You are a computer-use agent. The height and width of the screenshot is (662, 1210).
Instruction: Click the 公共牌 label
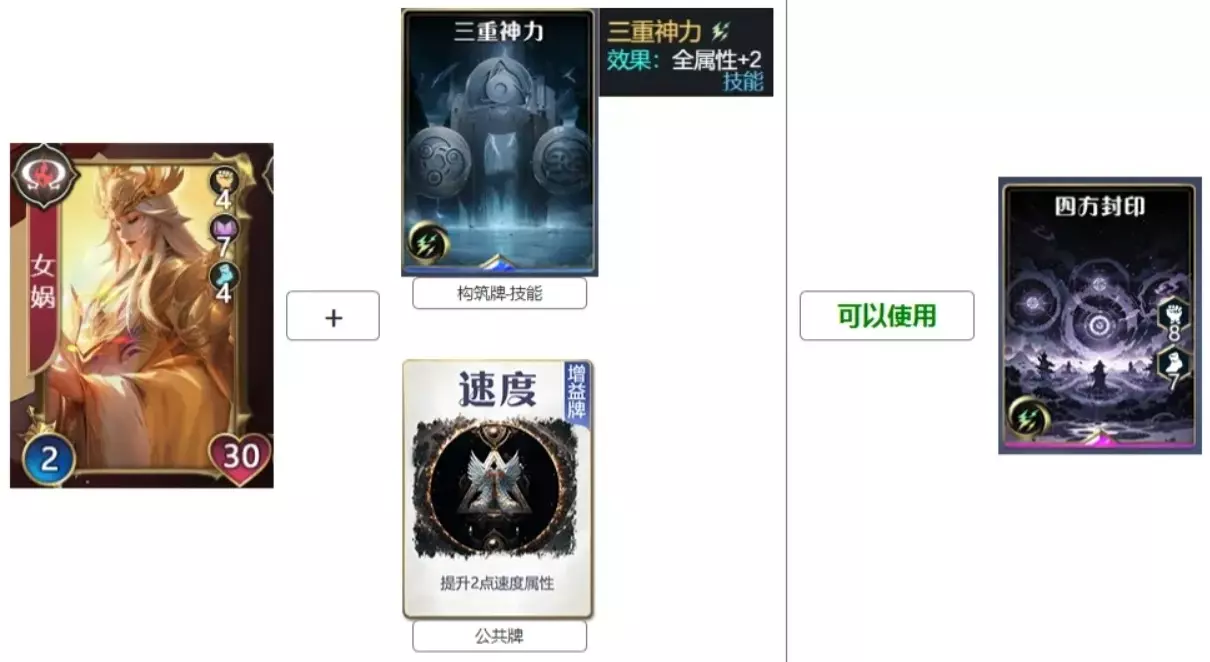point(500,636)
